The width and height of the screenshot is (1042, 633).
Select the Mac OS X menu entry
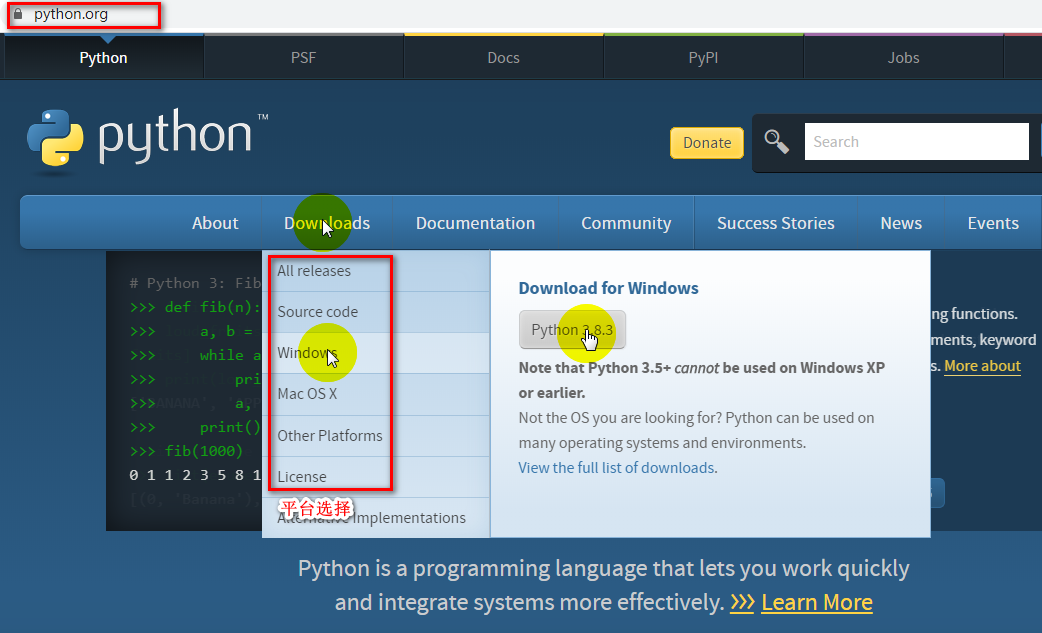(305, 394)
